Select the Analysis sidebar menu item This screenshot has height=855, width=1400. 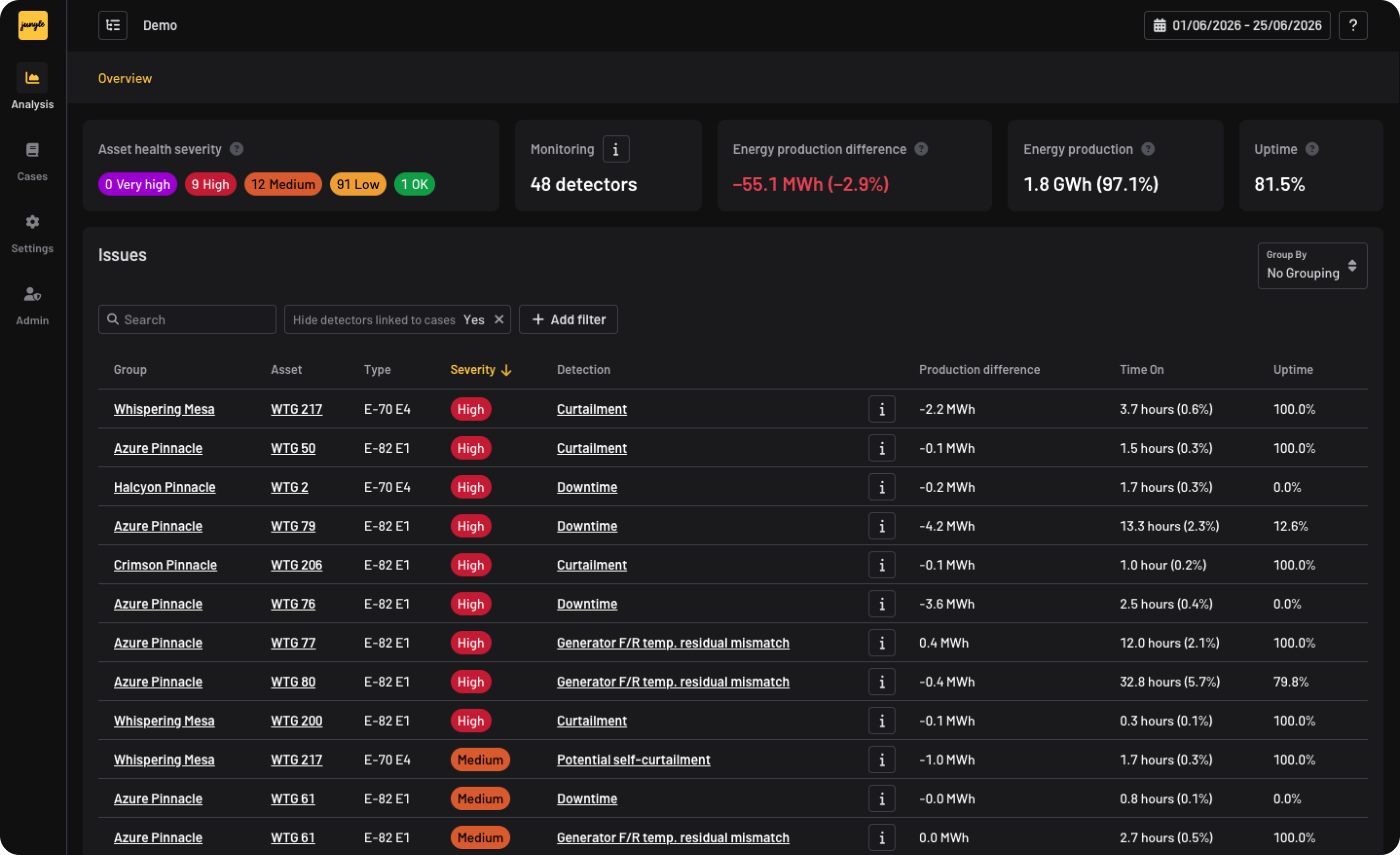pos(33,87)
